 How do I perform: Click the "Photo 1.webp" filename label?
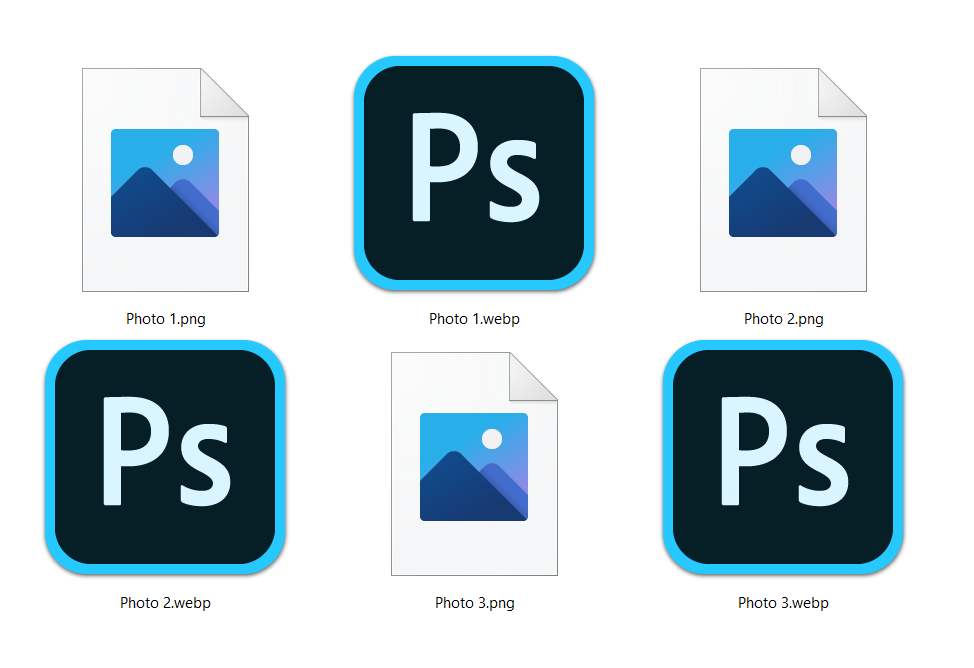(474, 319)
